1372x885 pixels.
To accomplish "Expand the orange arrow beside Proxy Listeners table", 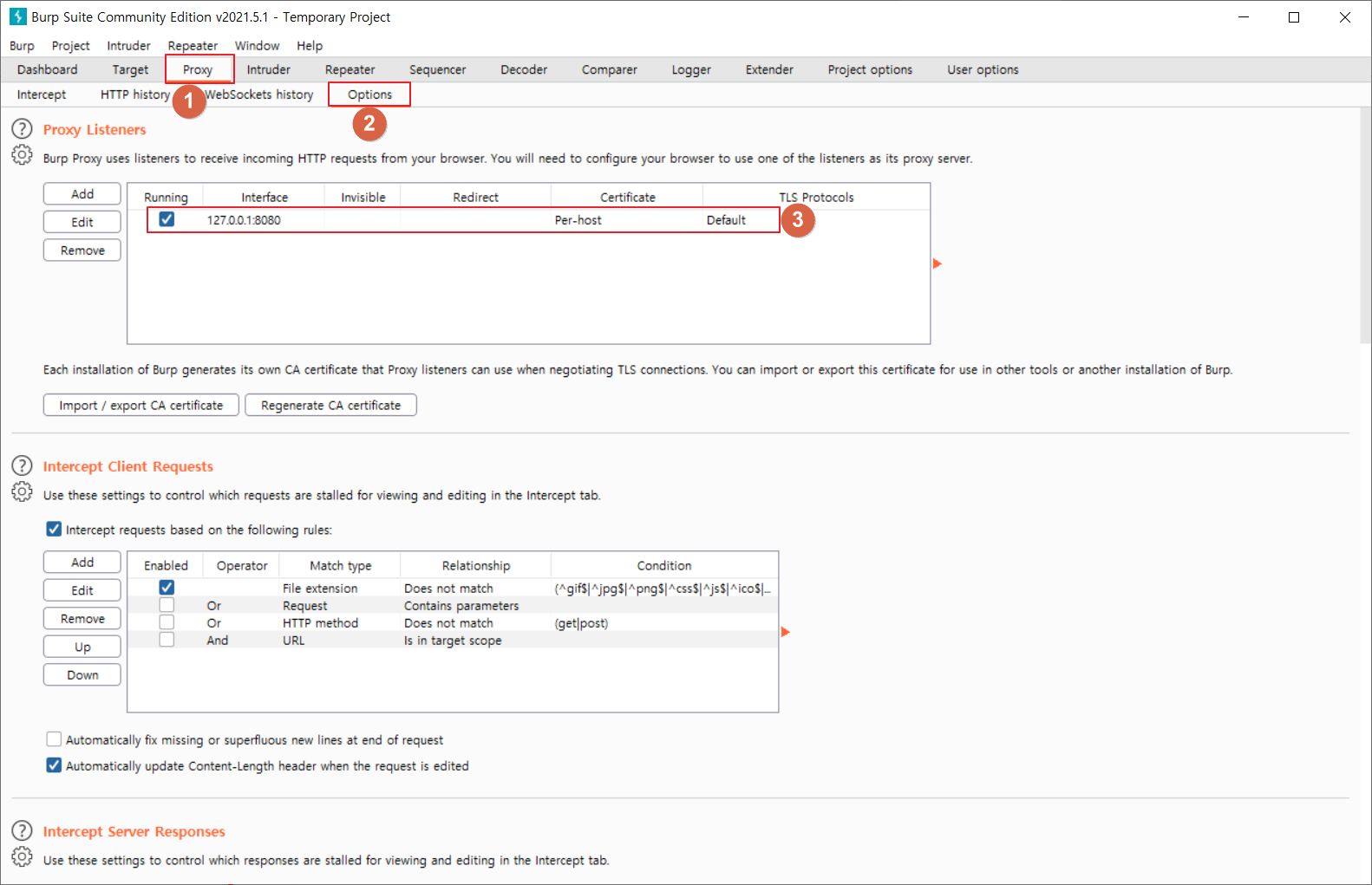I will coord(937,264).
